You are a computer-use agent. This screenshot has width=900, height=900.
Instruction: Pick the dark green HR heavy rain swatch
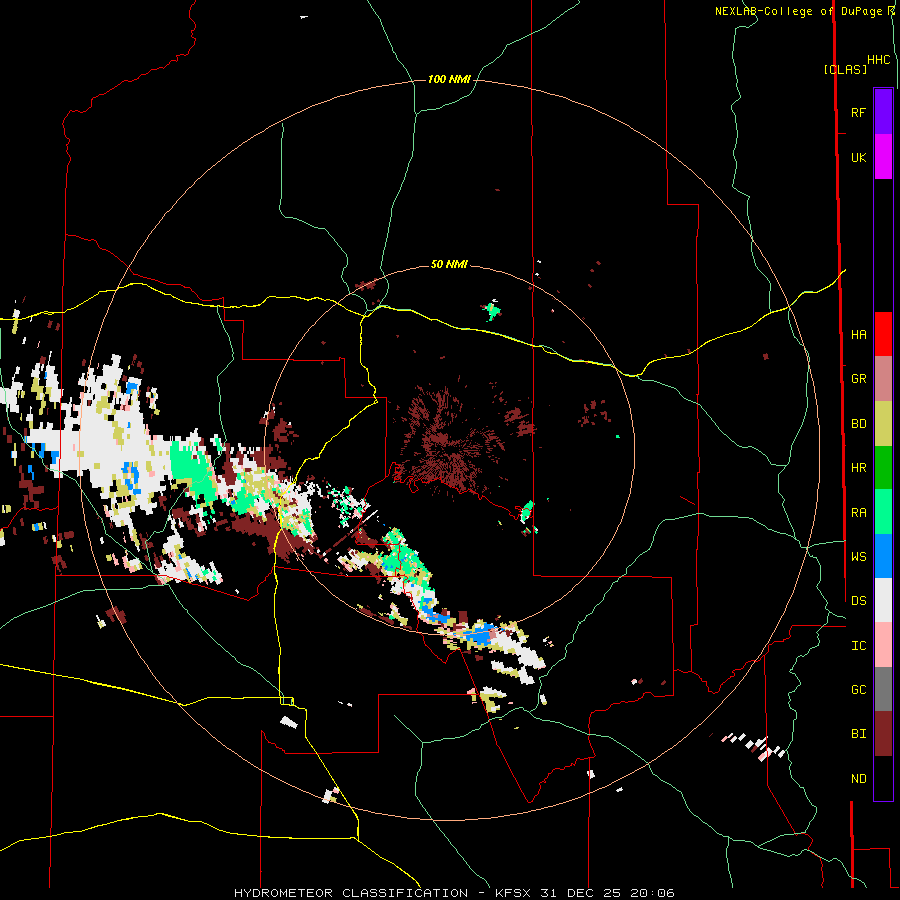(x=883, y=468)
